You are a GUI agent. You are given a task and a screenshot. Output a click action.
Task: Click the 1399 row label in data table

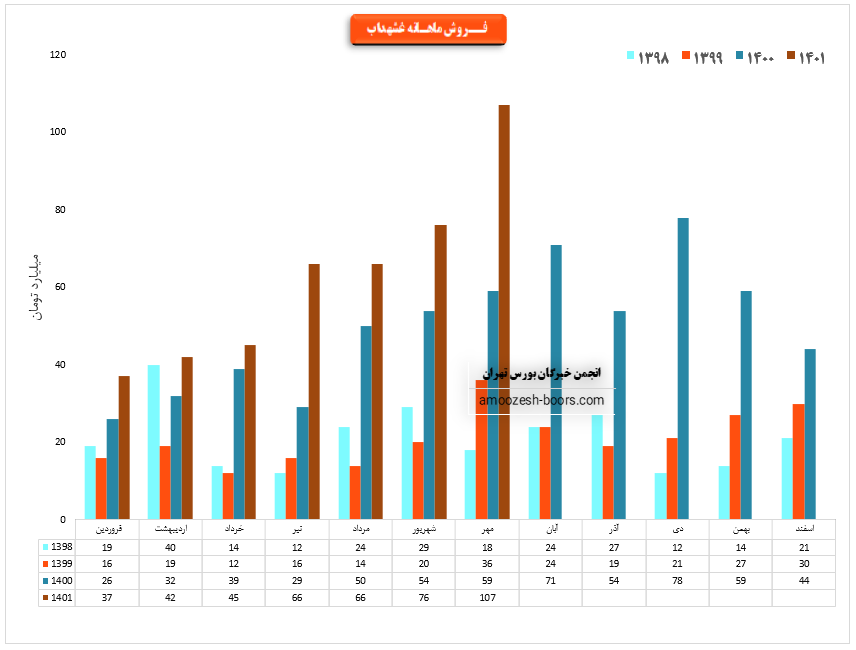(x=59, y=563)
